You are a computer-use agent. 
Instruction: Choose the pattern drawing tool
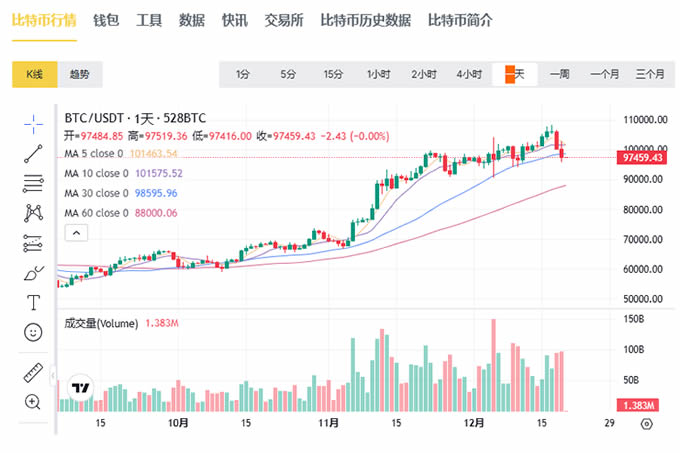coord(33,212)
